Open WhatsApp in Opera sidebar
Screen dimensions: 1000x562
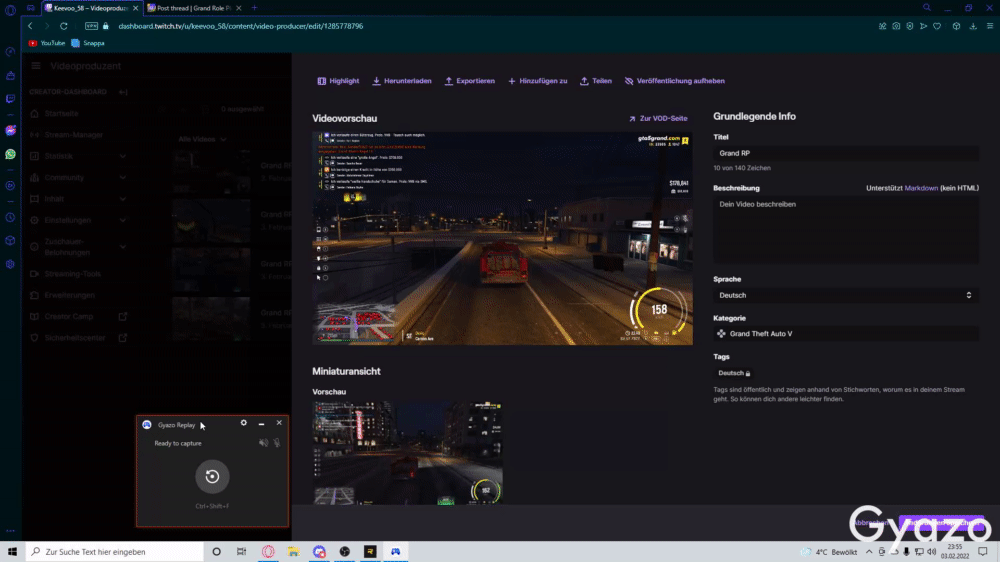[x=10, y=154]
